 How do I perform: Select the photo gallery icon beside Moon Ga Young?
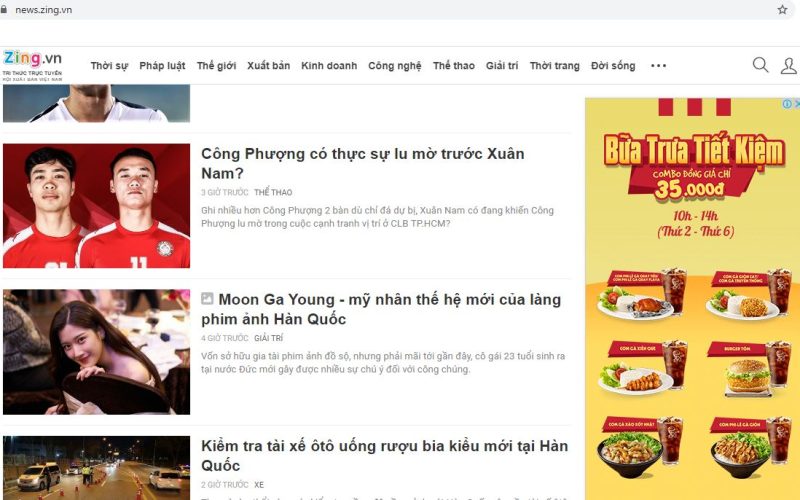[207, 298]
